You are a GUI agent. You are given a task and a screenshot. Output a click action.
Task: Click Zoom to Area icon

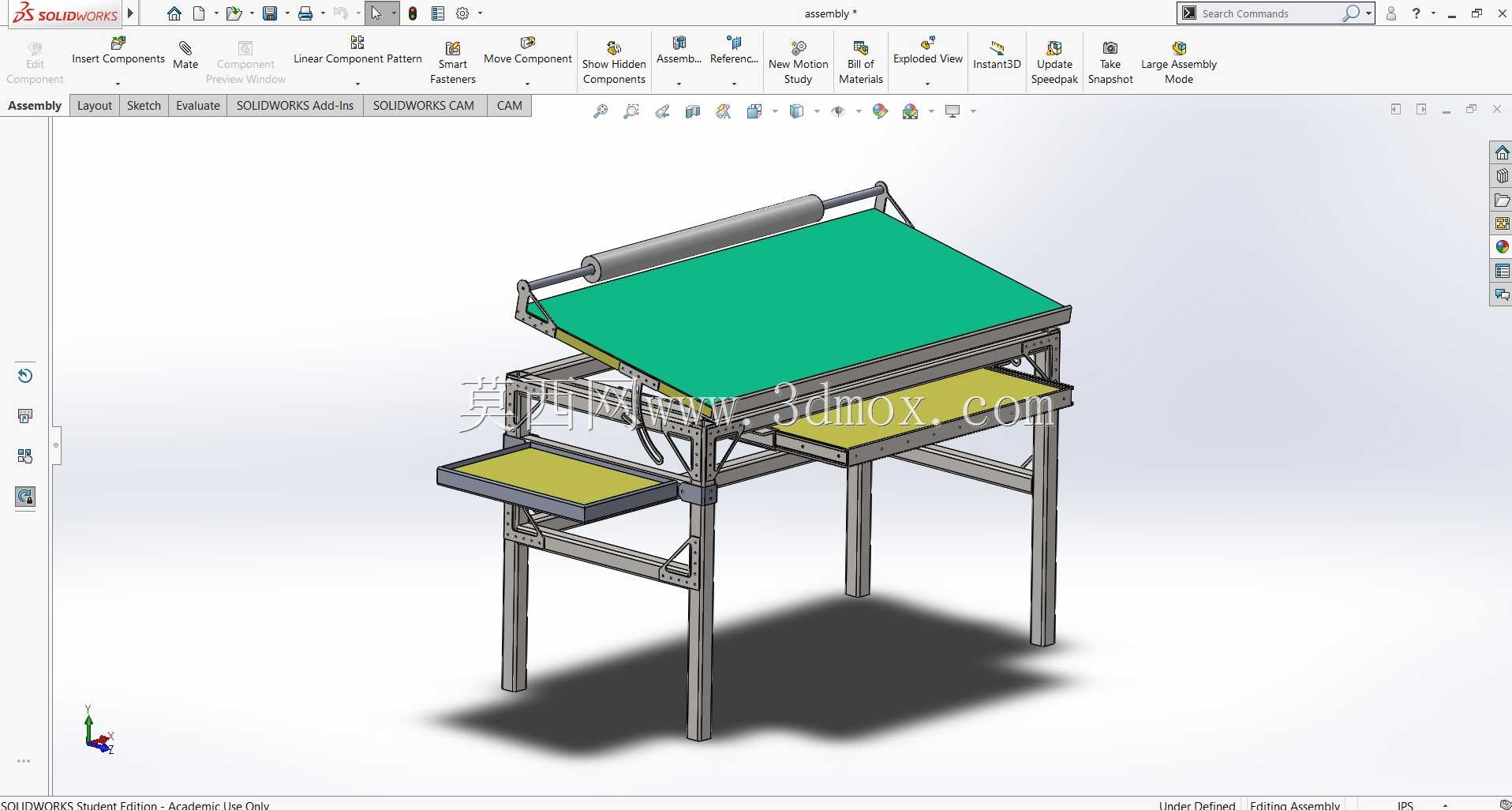point(631,111)
